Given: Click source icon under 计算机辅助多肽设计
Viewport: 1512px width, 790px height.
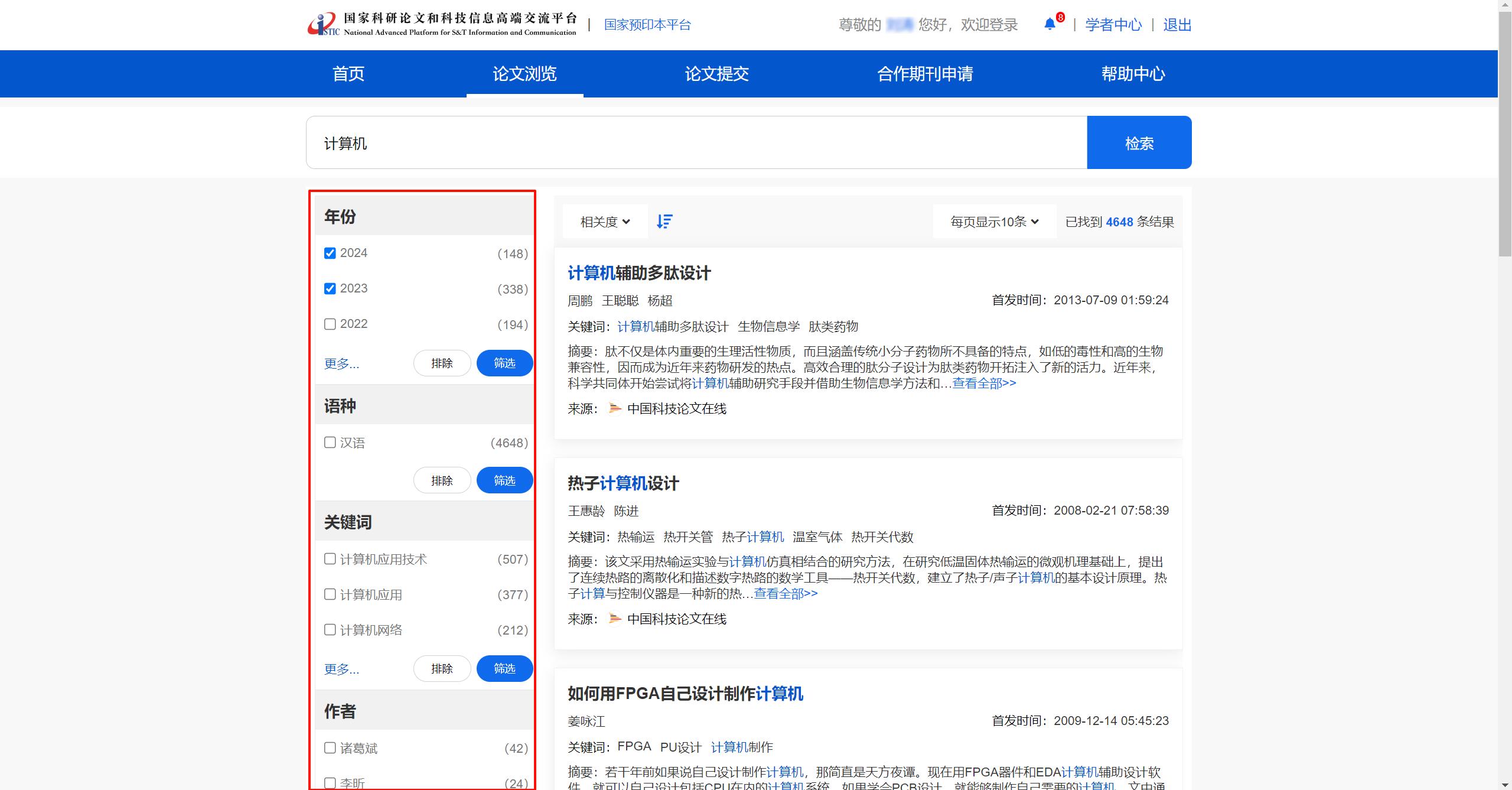Looking at the screenshot, I should pos(615,408).
